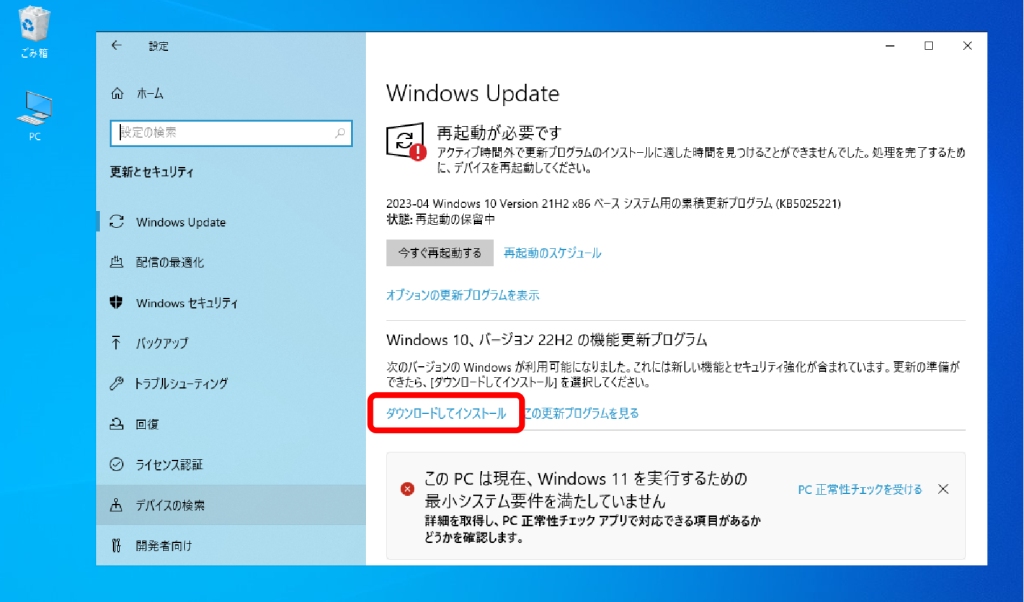The width and height of the screenshot is (1024, 602).
Task: Open the ごみ箱 desktop icon
Action: tap(35, 28)
